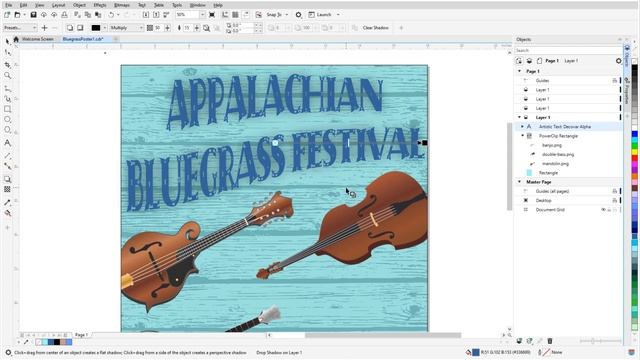Click the yellow swatch in color palette
The image size is (640, 360).
[635, 152]
